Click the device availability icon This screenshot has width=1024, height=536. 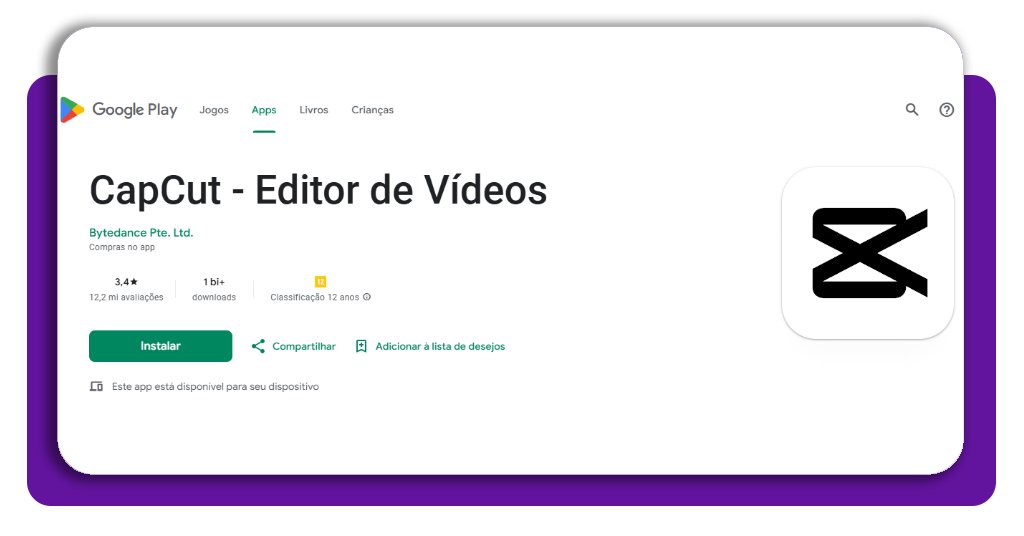coord(96,386)
